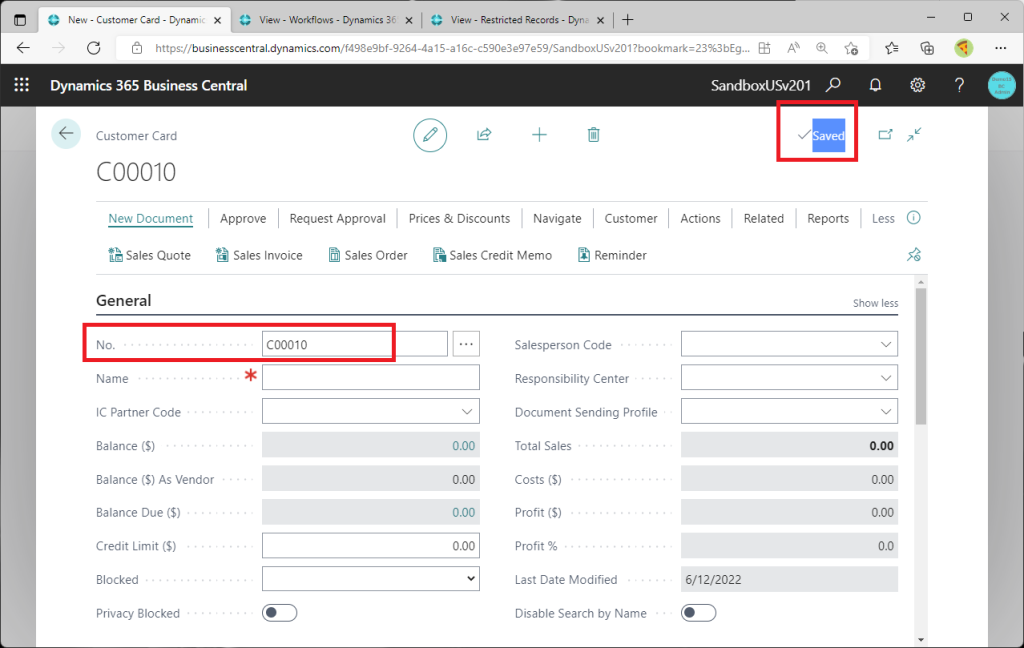
Task: Open the Navigate menu
Action: click(x=557, y=218)
